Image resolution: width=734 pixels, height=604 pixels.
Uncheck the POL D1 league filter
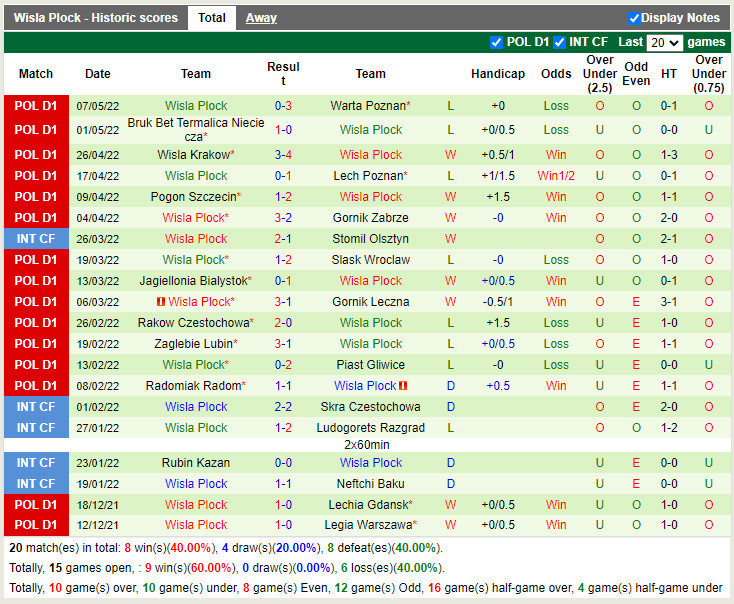click(496, 42)
